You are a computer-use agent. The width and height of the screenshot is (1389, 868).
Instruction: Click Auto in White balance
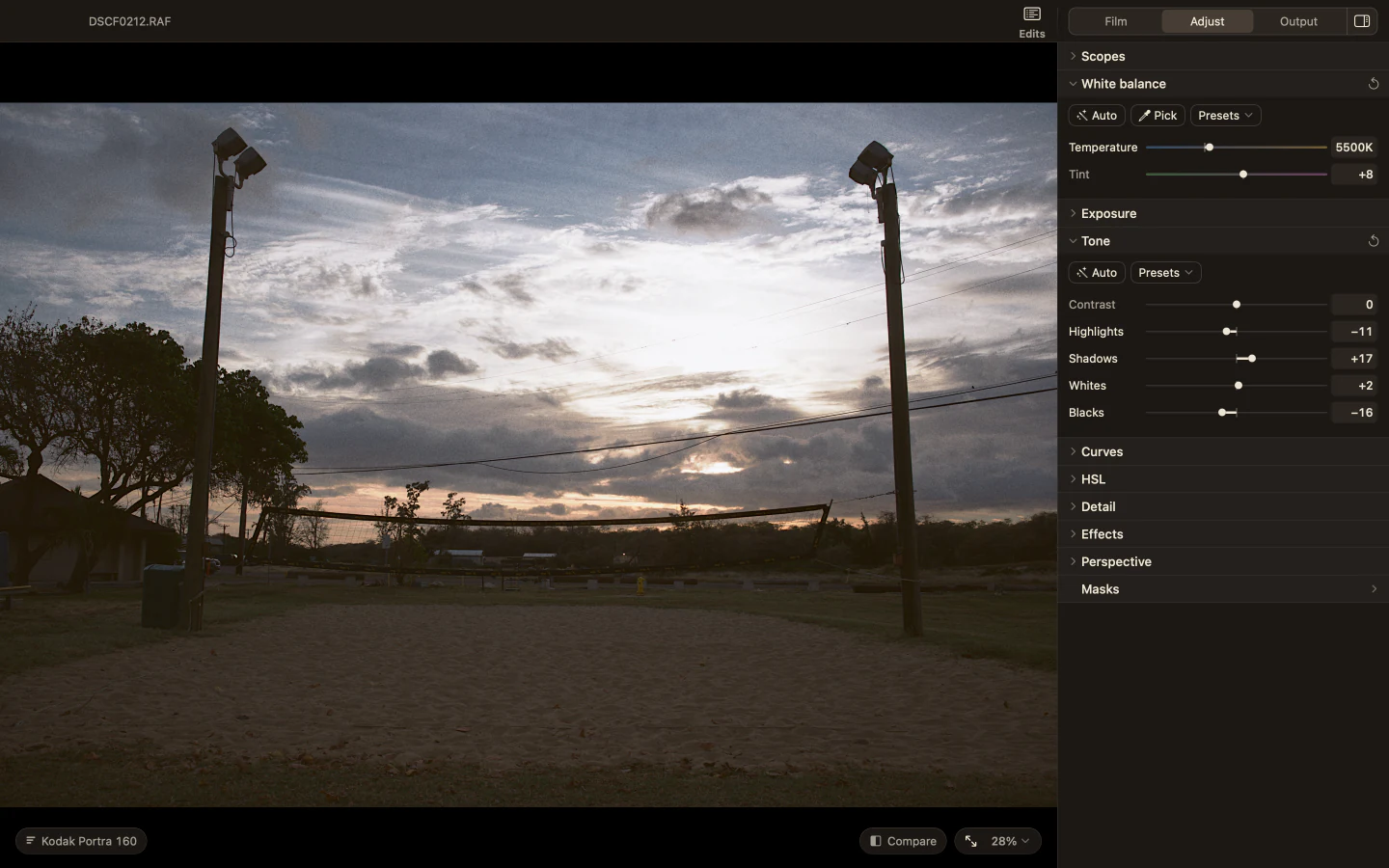pos(1097,116)
